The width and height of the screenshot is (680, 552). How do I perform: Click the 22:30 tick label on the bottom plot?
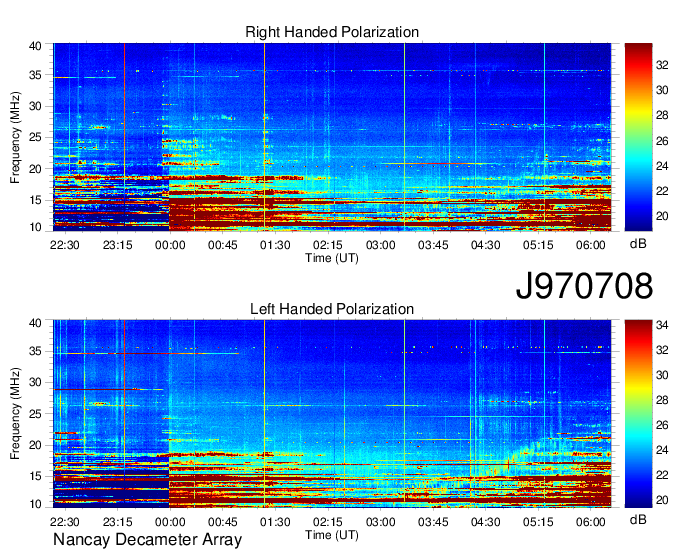(x=65, y=522)
